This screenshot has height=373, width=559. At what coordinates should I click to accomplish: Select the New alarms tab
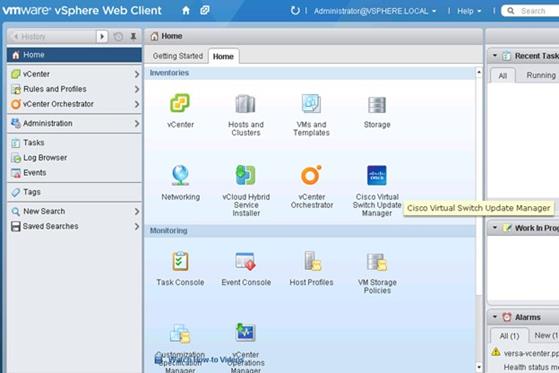coord(546,336)
